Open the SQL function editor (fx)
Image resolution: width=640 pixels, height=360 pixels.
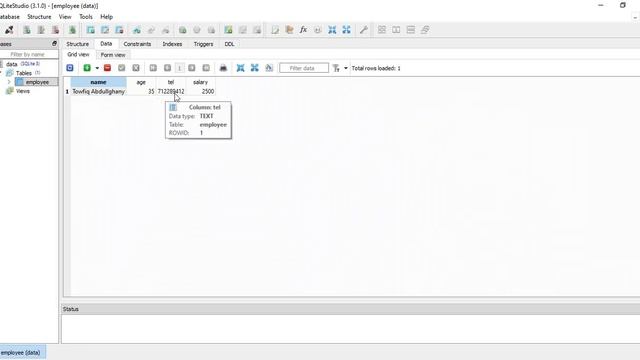pos(303,30)
